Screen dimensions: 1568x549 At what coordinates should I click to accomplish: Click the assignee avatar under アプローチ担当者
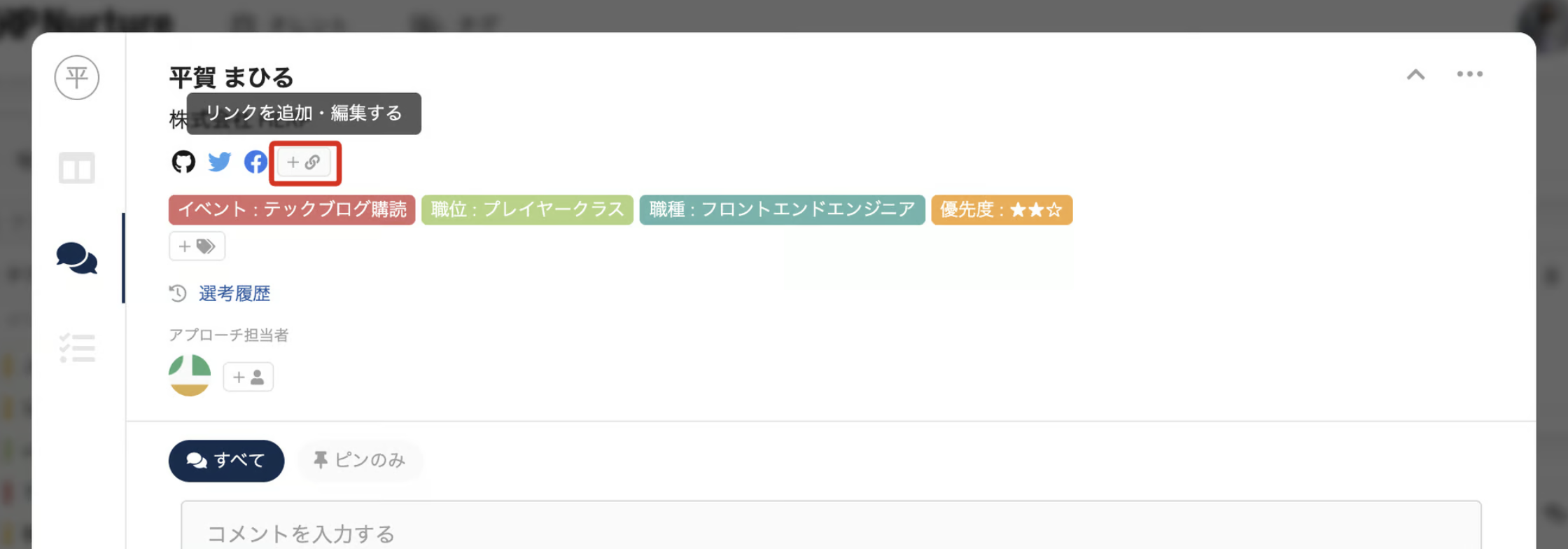click(x=190, y=375)
